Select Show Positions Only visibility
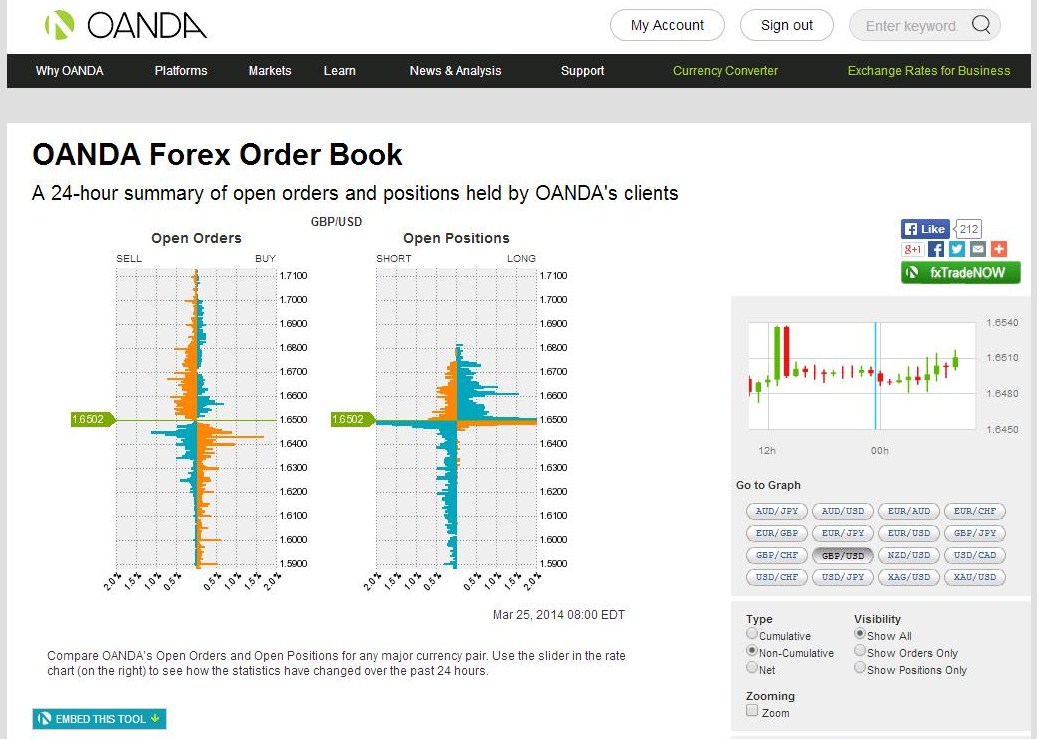1037x739 pixels. [x=860, y=668]
